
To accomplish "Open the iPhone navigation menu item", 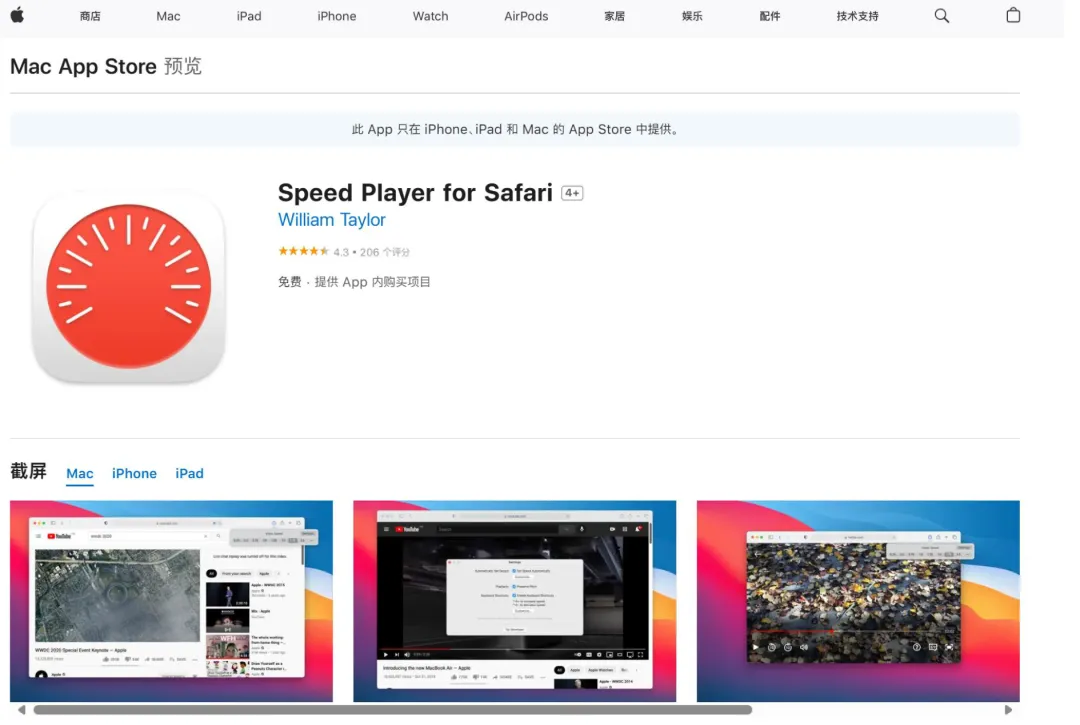I will click(x=336, y=16).
